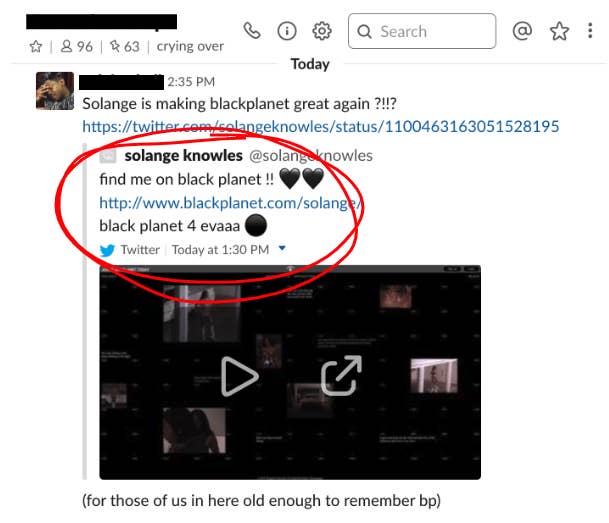The width and height of the screenshot is (609, 523).
Task: Open channel settings gear icon
Action: pyautogui.click(x=322, y=31)
